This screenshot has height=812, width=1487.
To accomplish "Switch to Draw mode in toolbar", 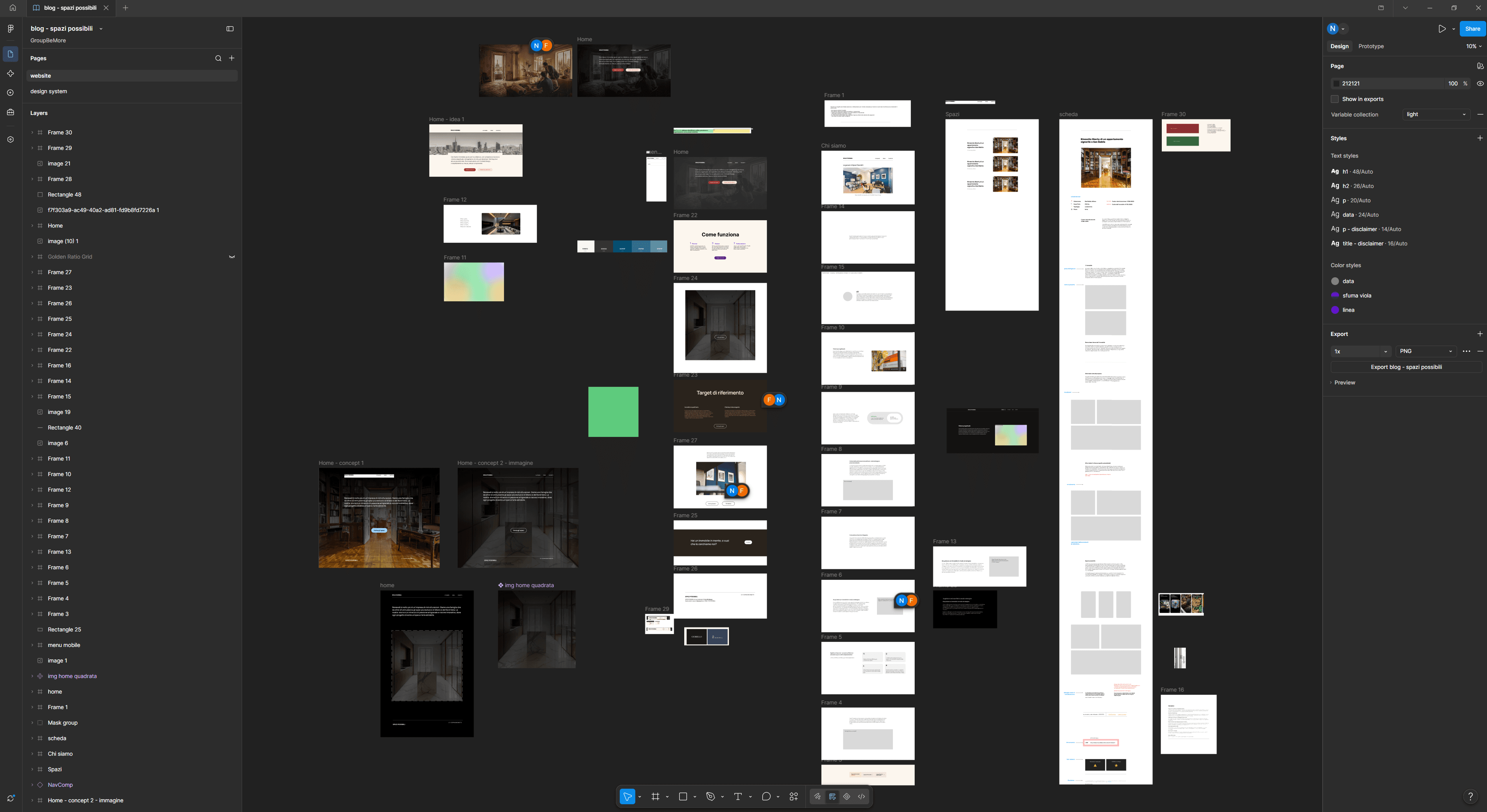I will 818,796.
